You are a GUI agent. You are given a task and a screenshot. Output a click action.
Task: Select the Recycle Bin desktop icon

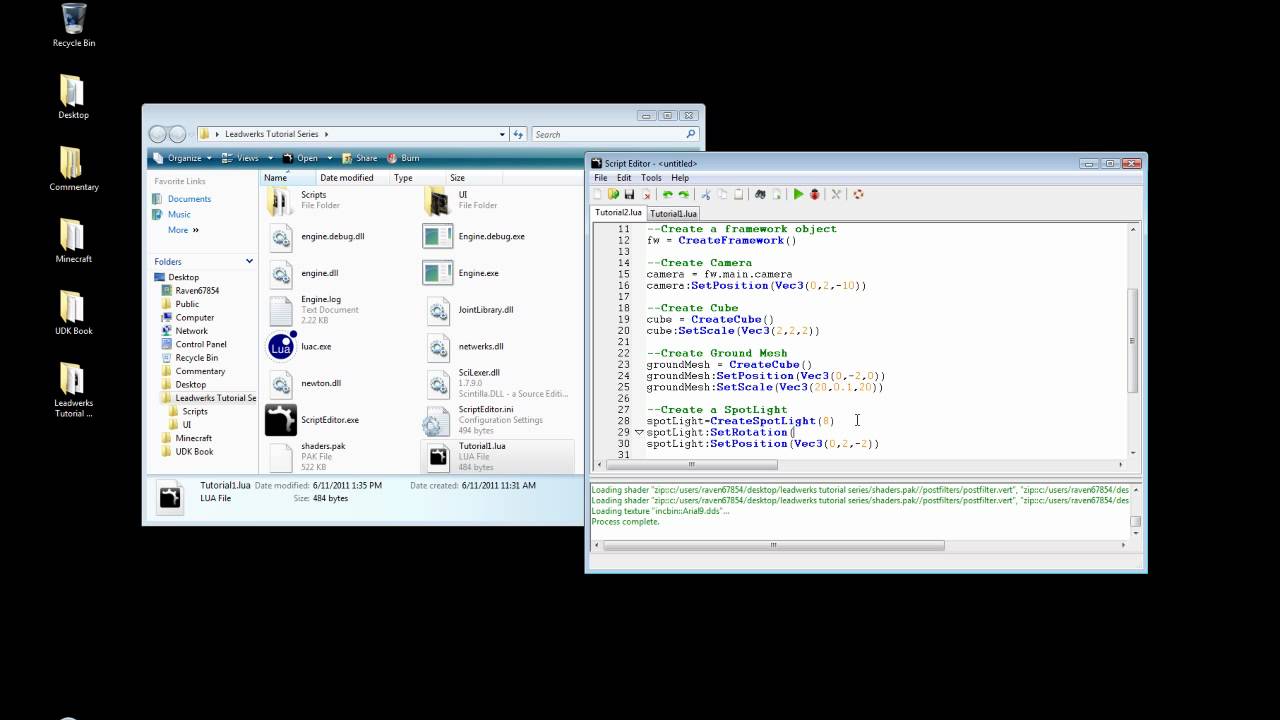(x=74, y=25)
